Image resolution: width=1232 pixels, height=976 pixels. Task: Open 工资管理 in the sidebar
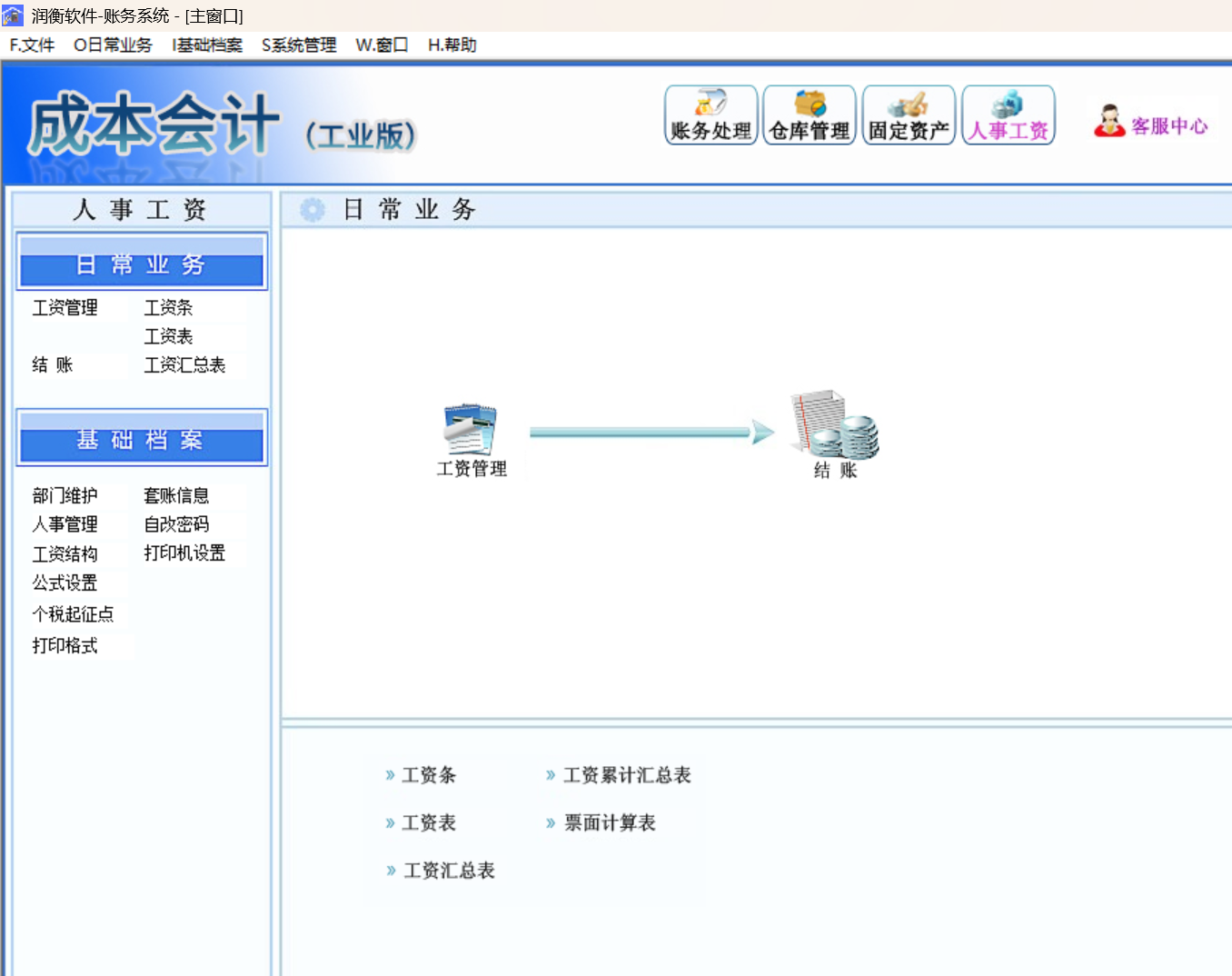point(65,308)
